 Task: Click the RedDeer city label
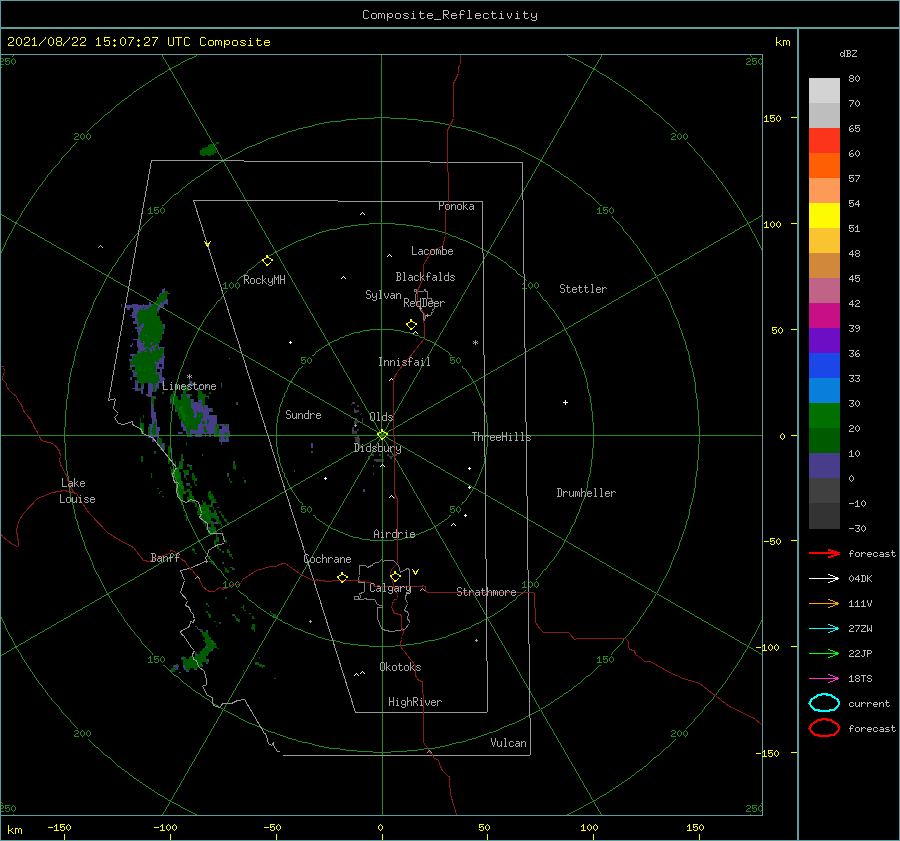pos(424,303)
